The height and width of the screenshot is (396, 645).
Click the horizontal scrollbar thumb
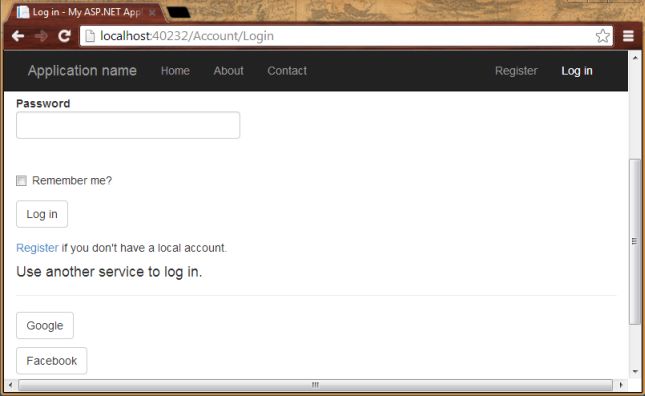[315, 385]
